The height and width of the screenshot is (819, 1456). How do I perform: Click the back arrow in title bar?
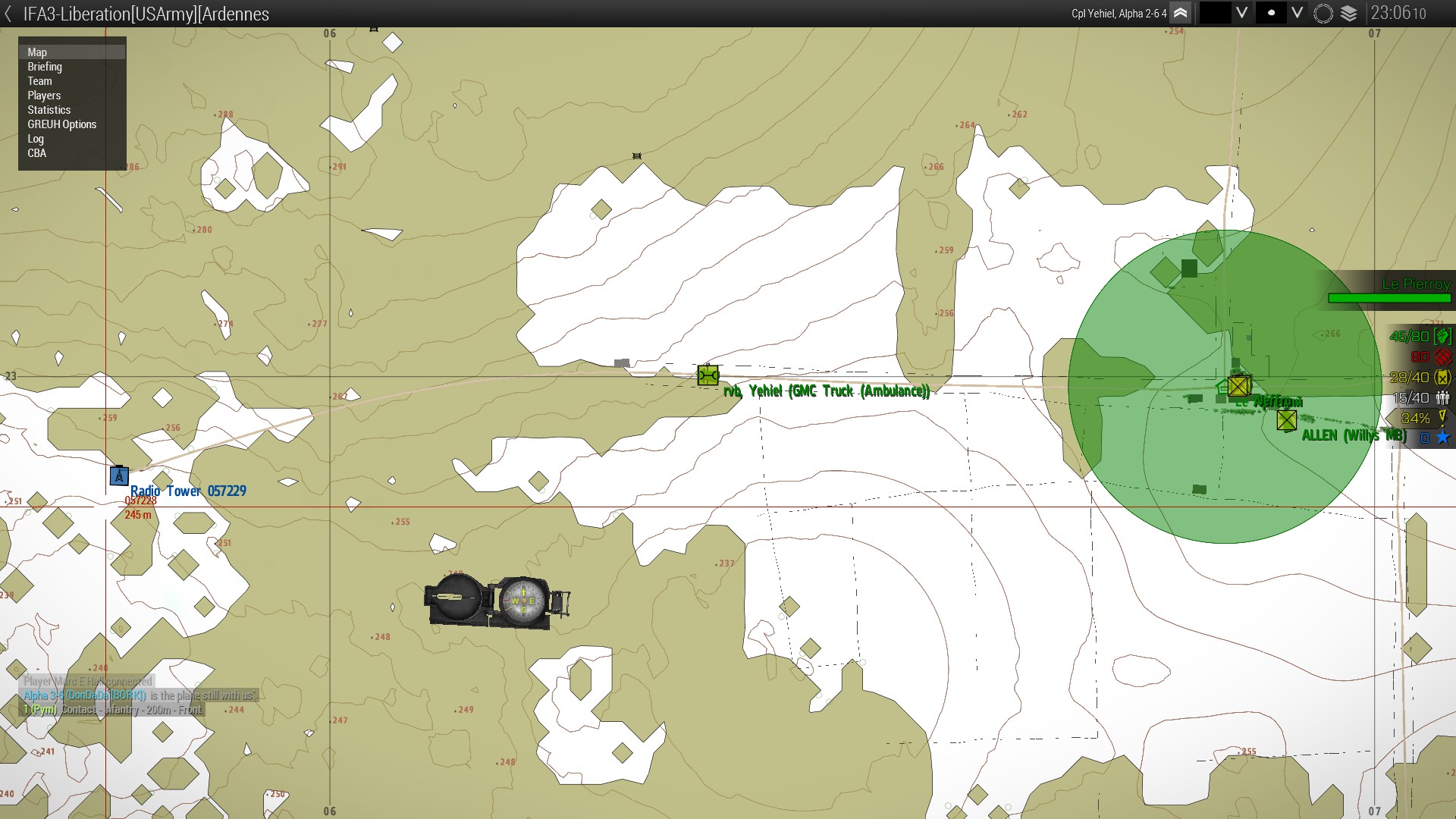(8, 14)
